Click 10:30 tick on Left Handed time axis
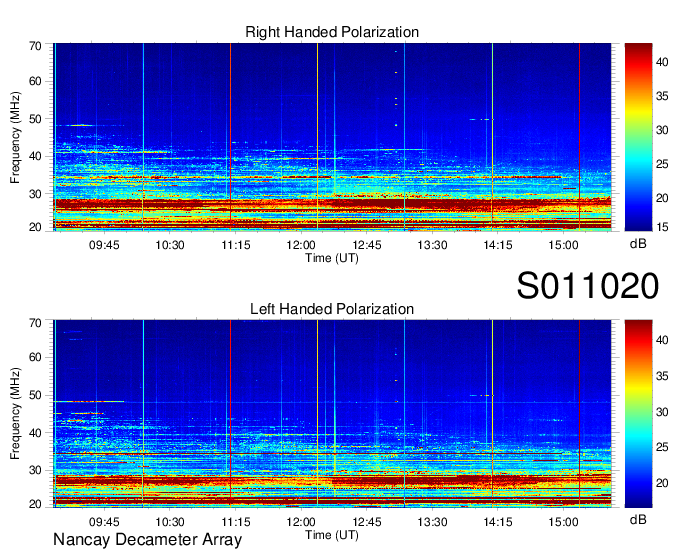The height and width of the screenshot is (552, 680). 170,522
